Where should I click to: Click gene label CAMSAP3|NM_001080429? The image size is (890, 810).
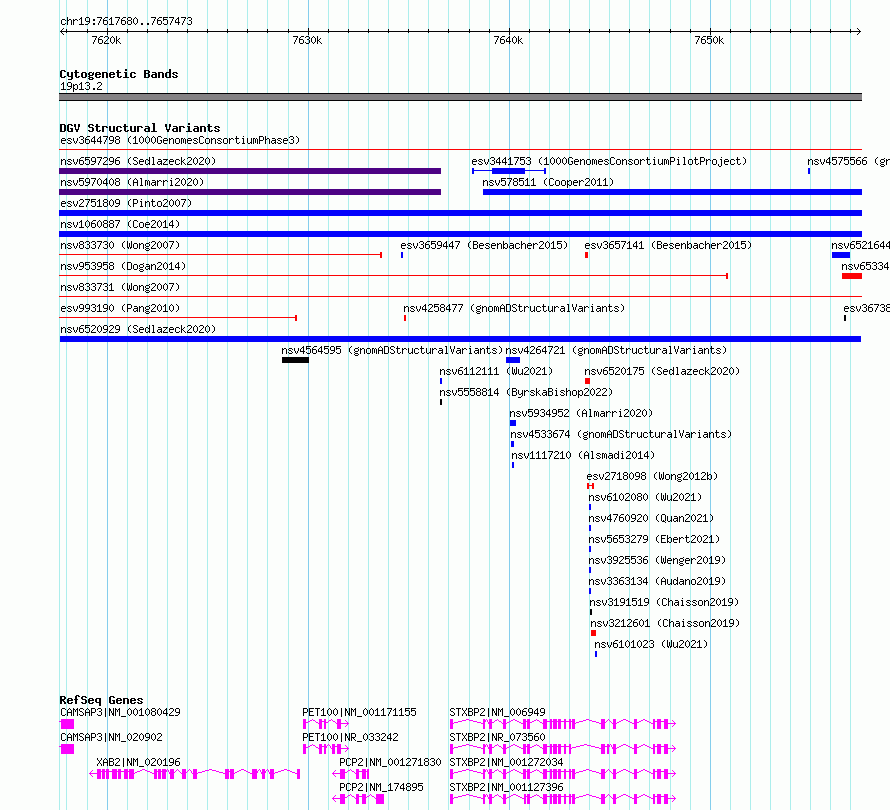[120, 712]
